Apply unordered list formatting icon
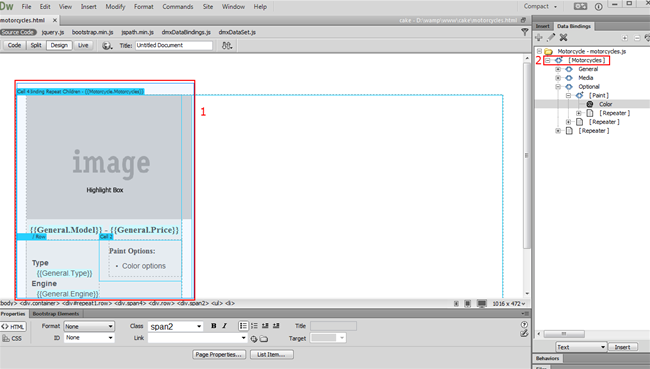Viewport: 650px width, 369px height. [243, 326]
